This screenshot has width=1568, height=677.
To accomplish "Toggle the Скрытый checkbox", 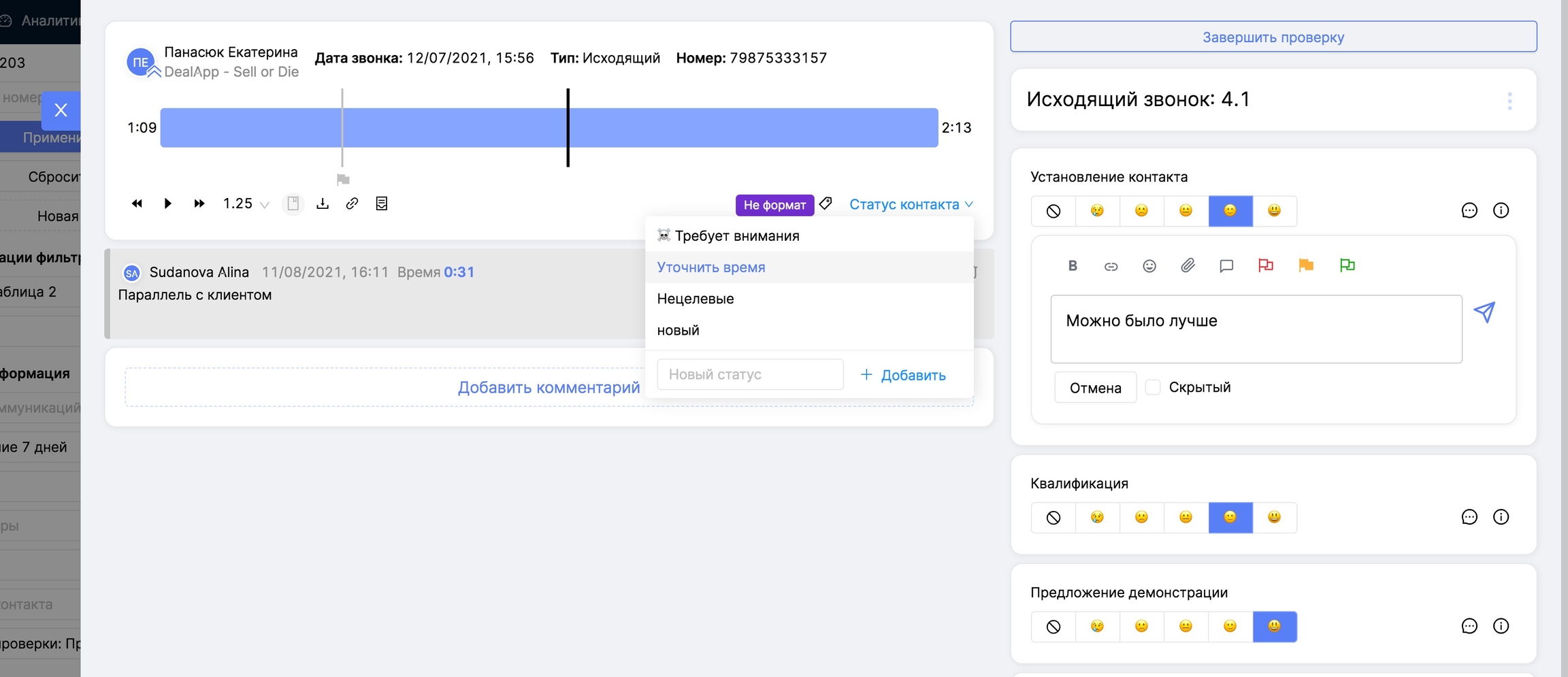I will click(1153, 387).
